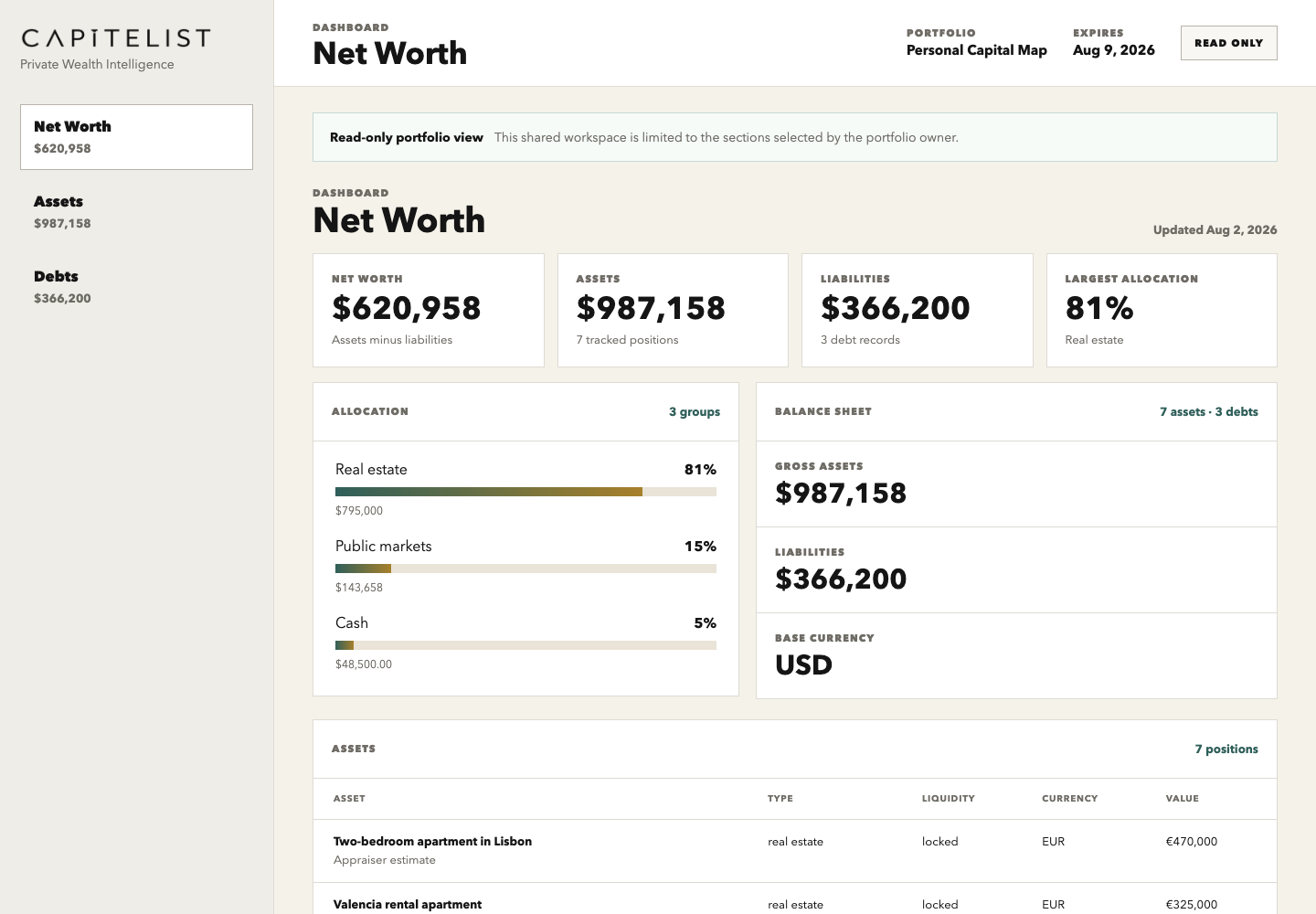Click the Largest Allocation 81% card

tap(1162, 311)
